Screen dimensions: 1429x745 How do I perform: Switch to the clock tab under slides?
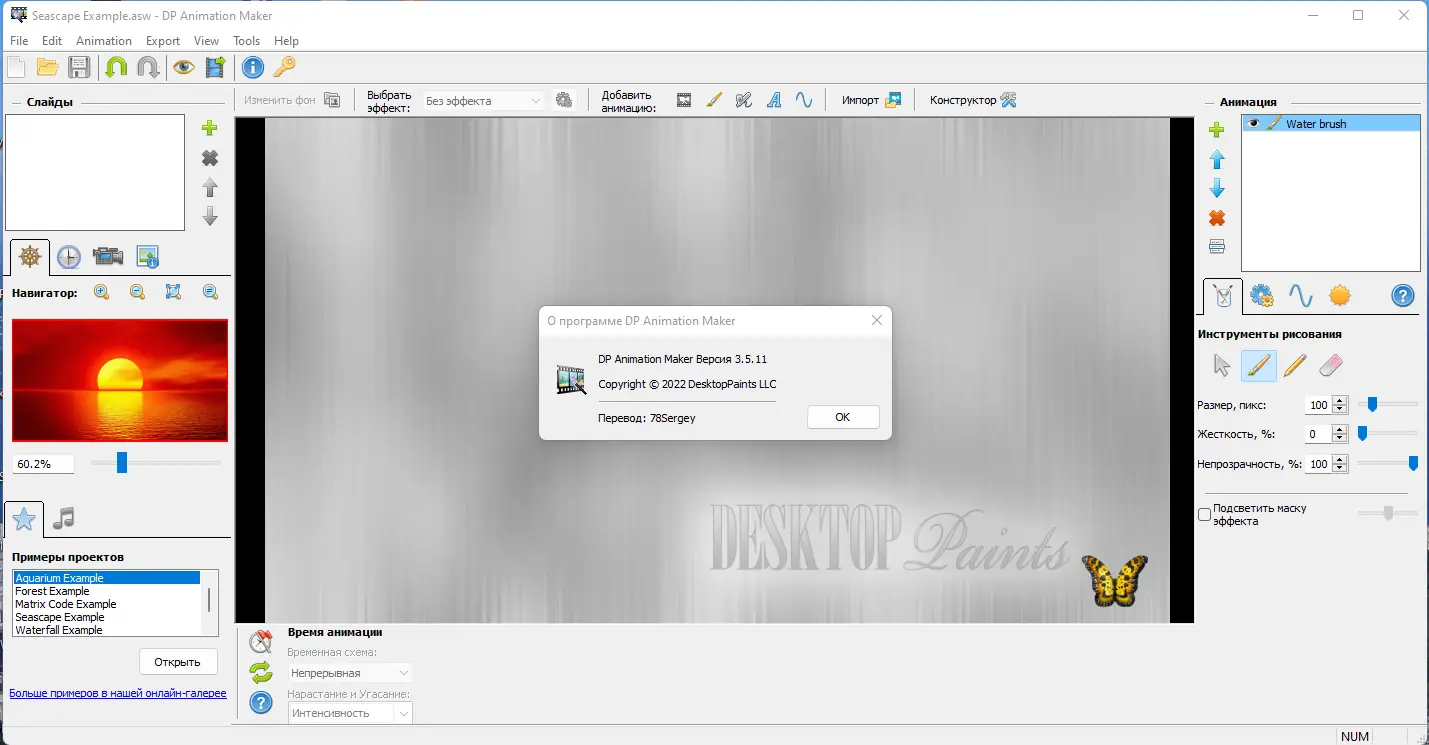pyautogui.click(x=69, y=257)
